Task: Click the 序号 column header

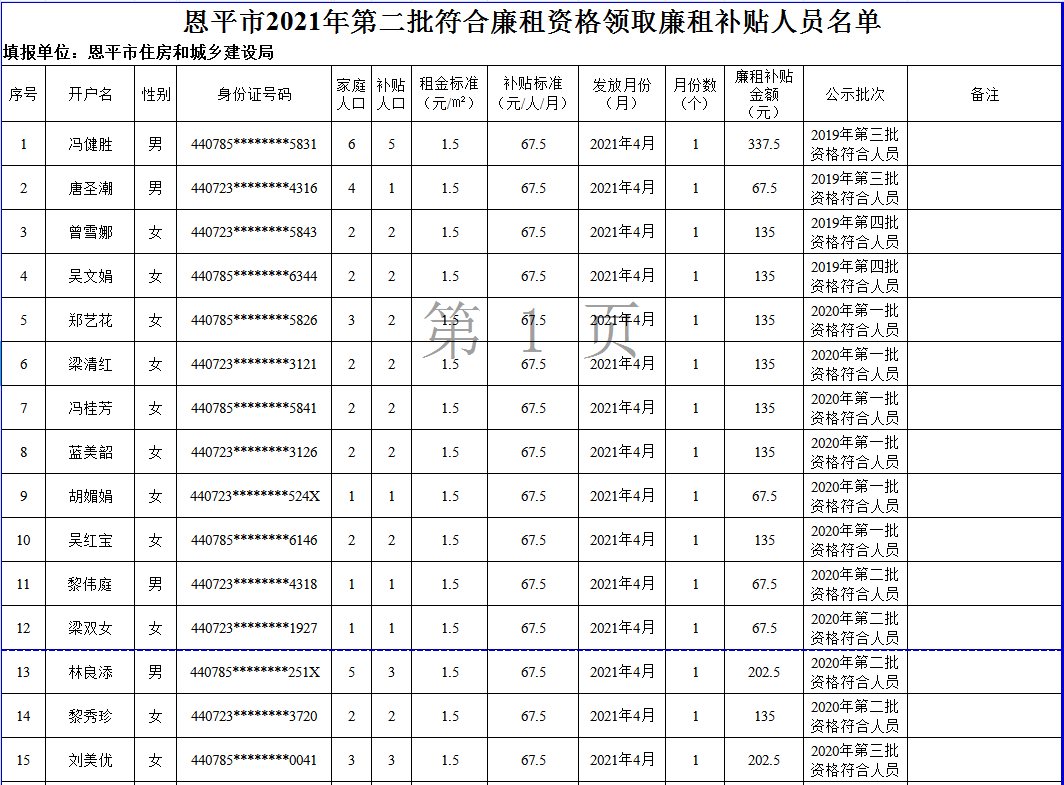Action: 23,94
